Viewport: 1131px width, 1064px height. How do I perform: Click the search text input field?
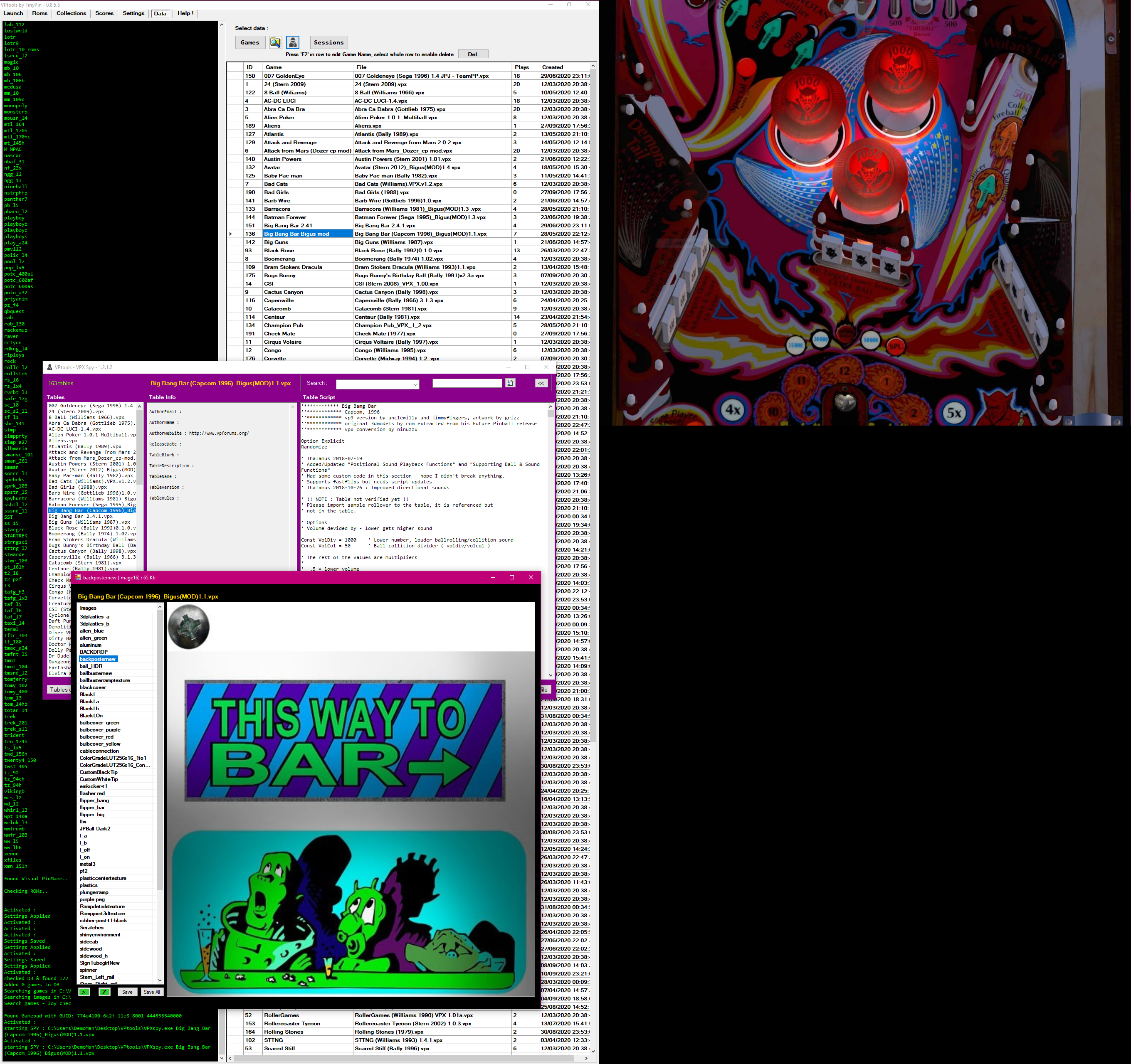(467, 383)
